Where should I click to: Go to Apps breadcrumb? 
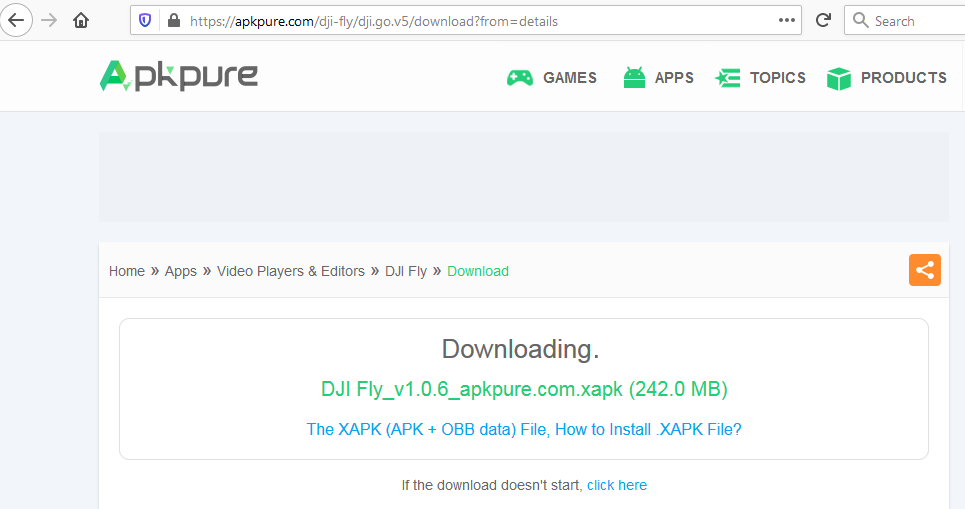pyautogui.click(x=181, y=271)
